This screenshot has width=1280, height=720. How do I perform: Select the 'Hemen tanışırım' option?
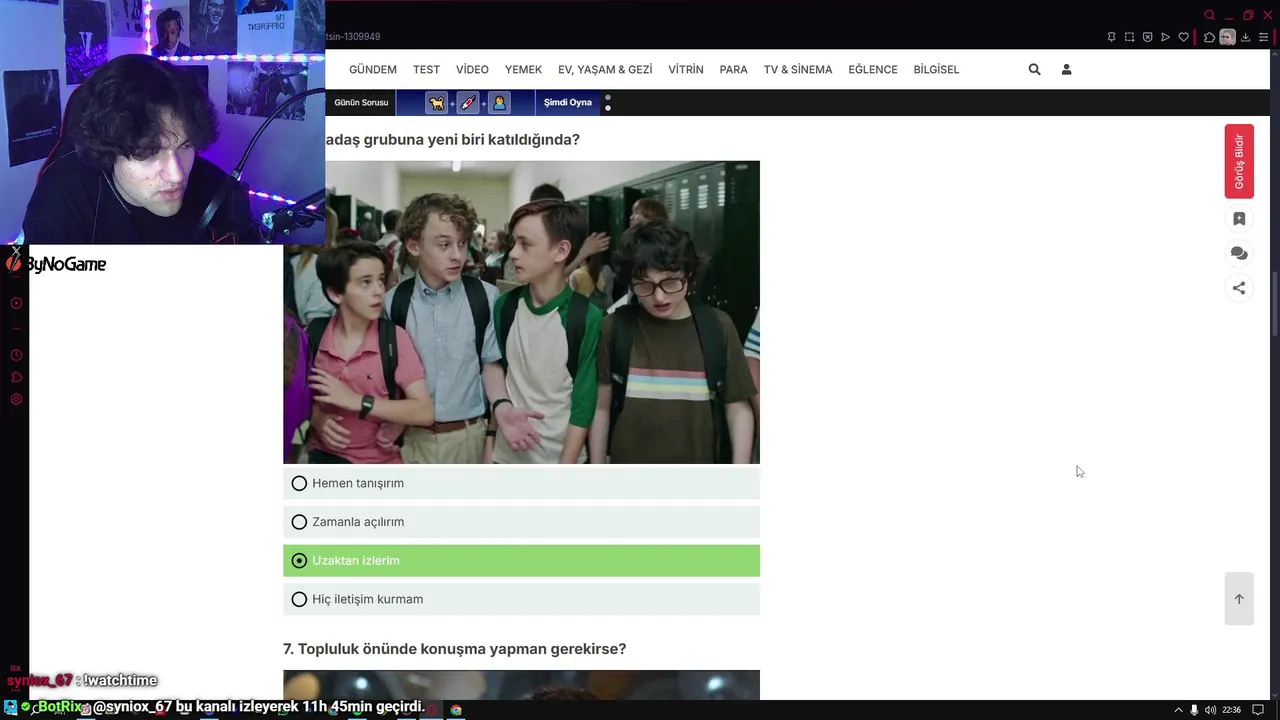coord(521,483)
